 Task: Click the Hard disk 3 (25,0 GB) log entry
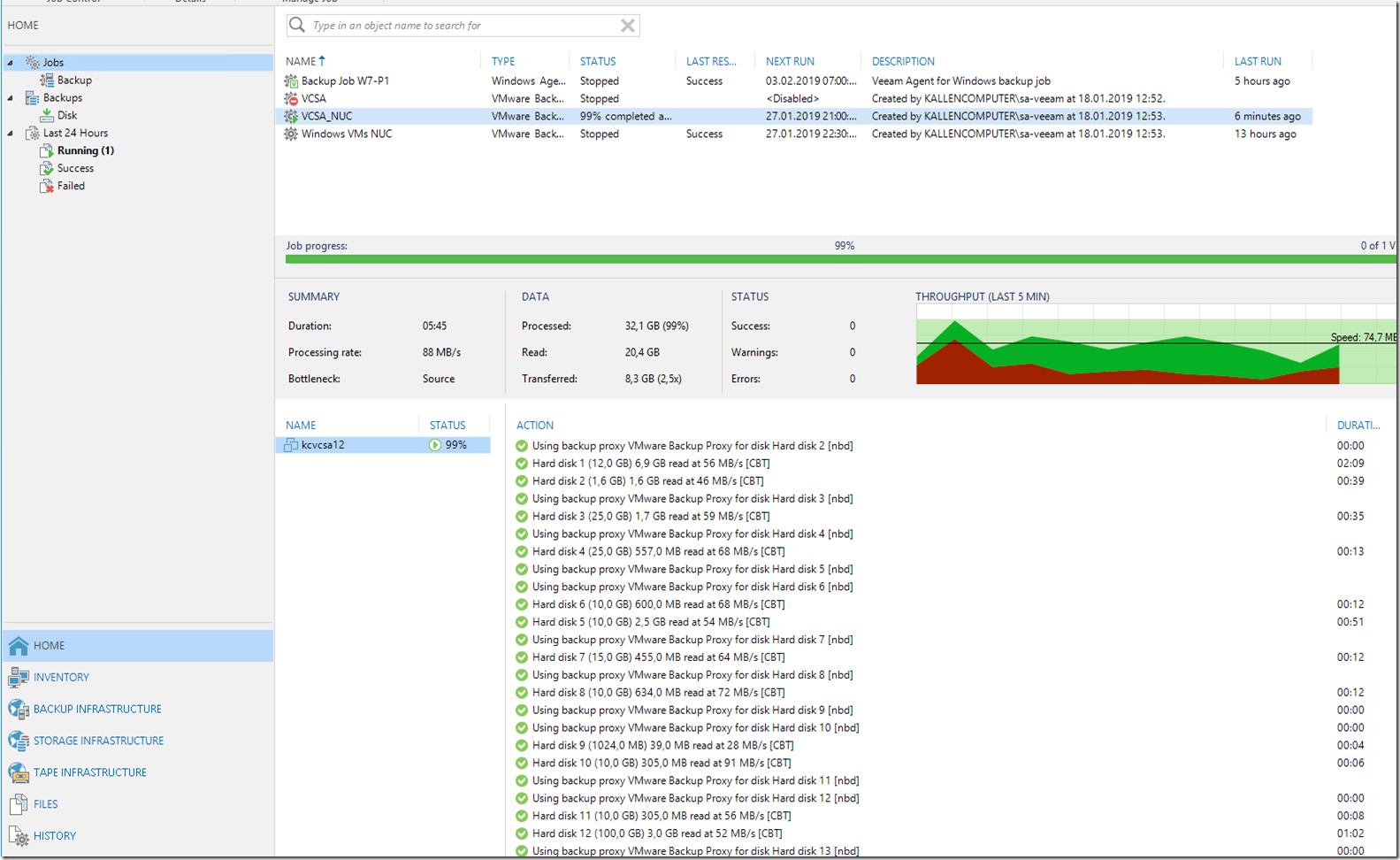(x=651, y=516)
